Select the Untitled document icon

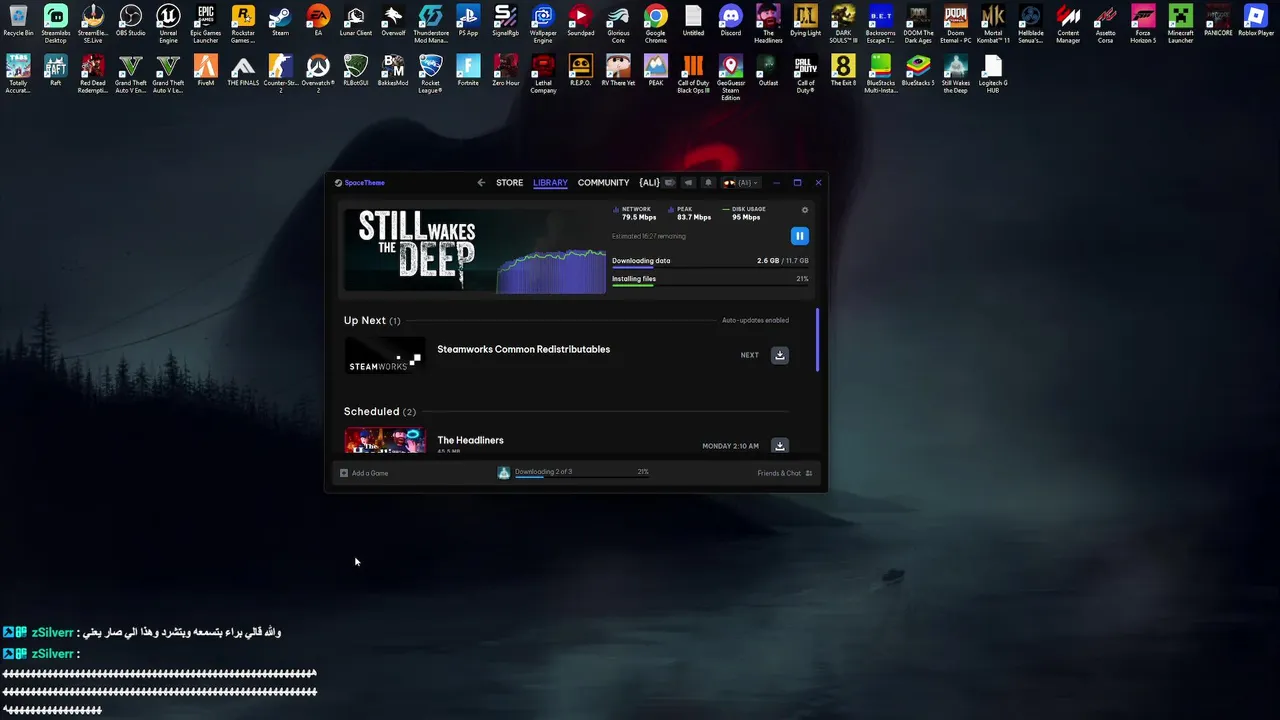tap(693, 21)
